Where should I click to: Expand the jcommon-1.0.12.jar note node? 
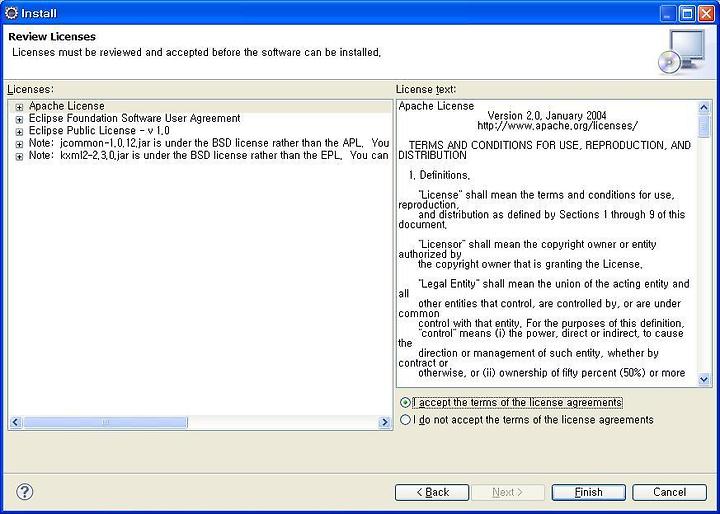(x=19, y=145)
